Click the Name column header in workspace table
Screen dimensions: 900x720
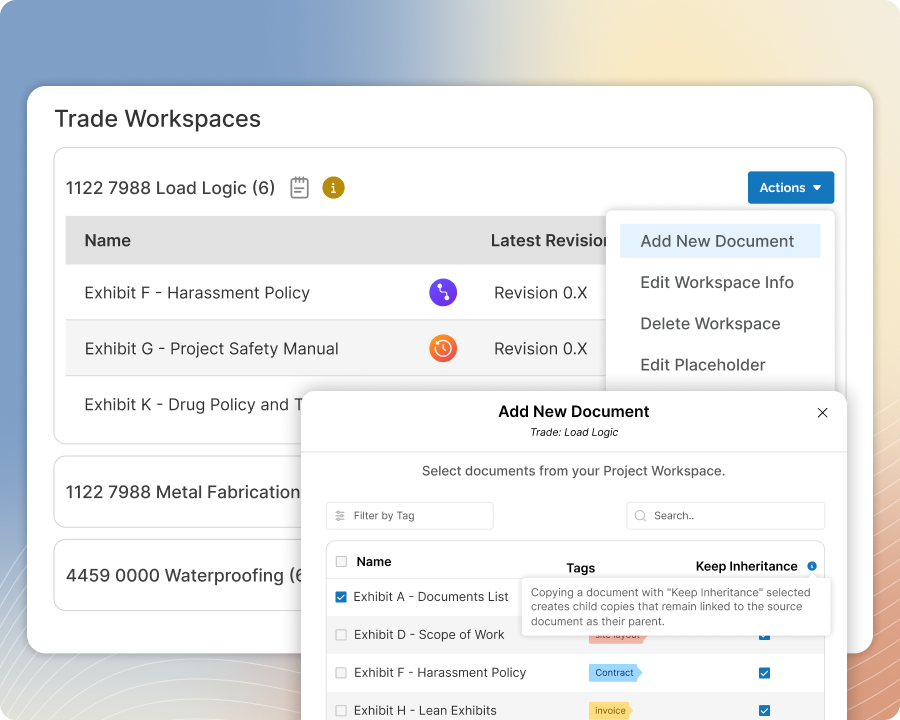107,241
